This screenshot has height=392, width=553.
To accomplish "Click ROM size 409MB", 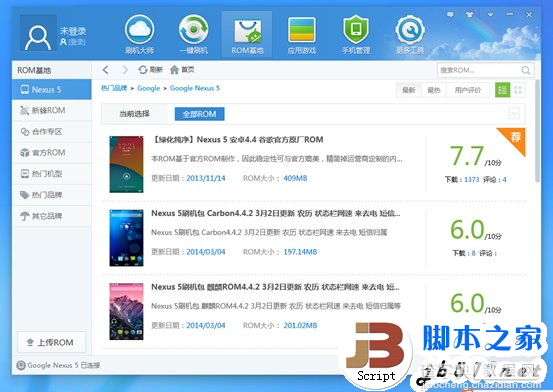I will [295, 178].
